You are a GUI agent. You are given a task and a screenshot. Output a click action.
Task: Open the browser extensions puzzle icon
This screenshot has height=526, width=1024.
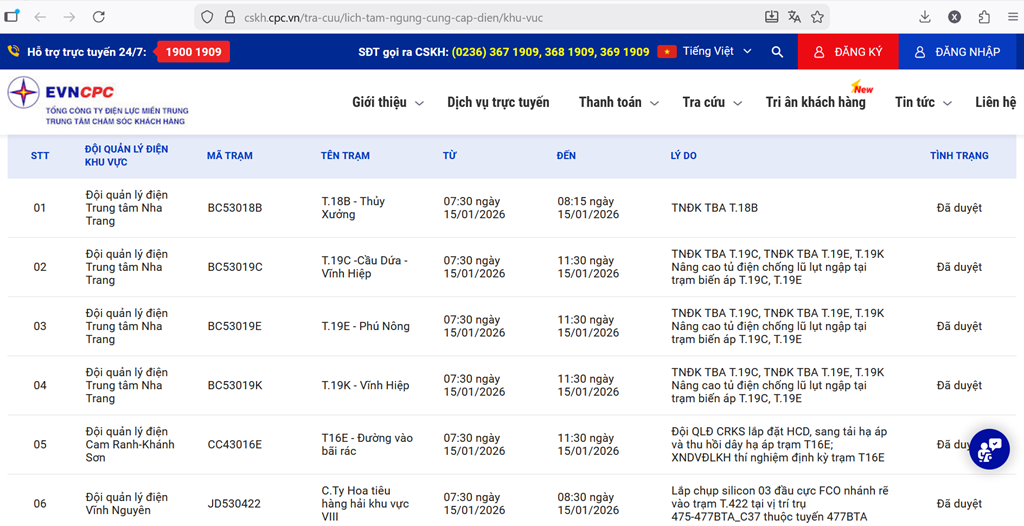[x=984, y=17]
